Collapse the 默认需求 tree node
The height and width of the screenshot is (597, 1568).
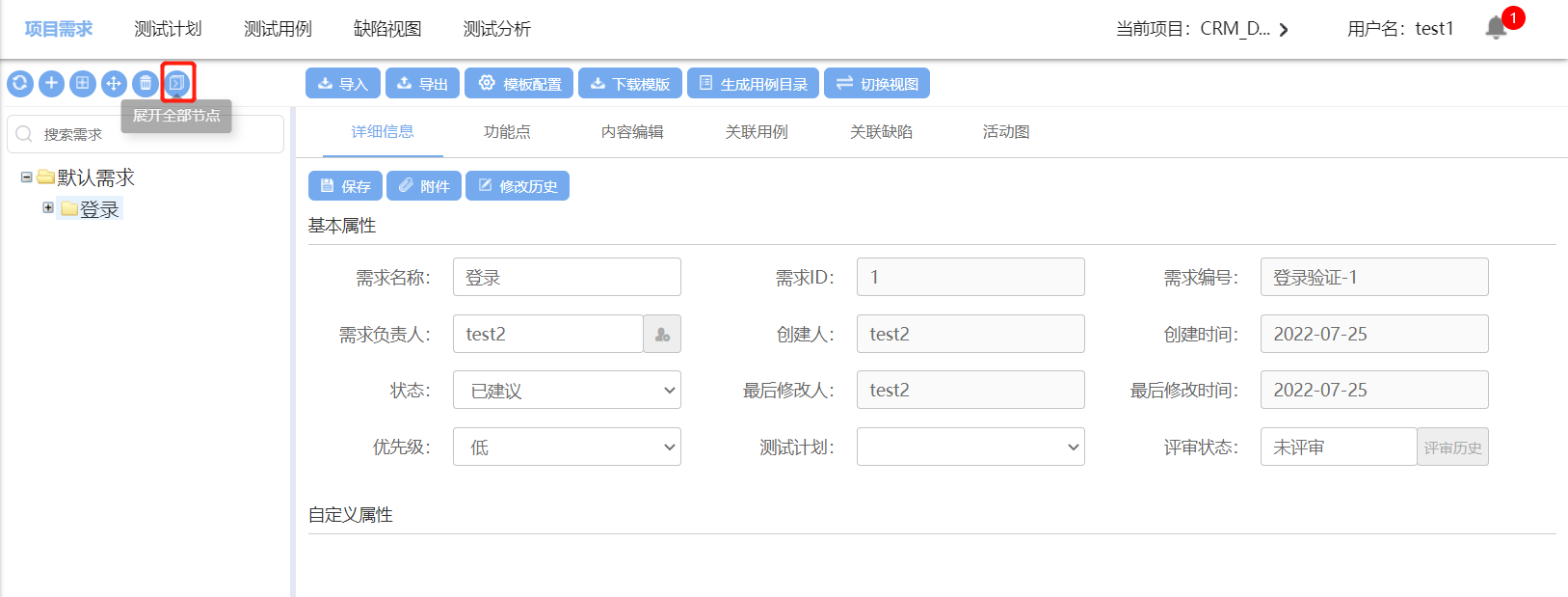click(27, 177)
